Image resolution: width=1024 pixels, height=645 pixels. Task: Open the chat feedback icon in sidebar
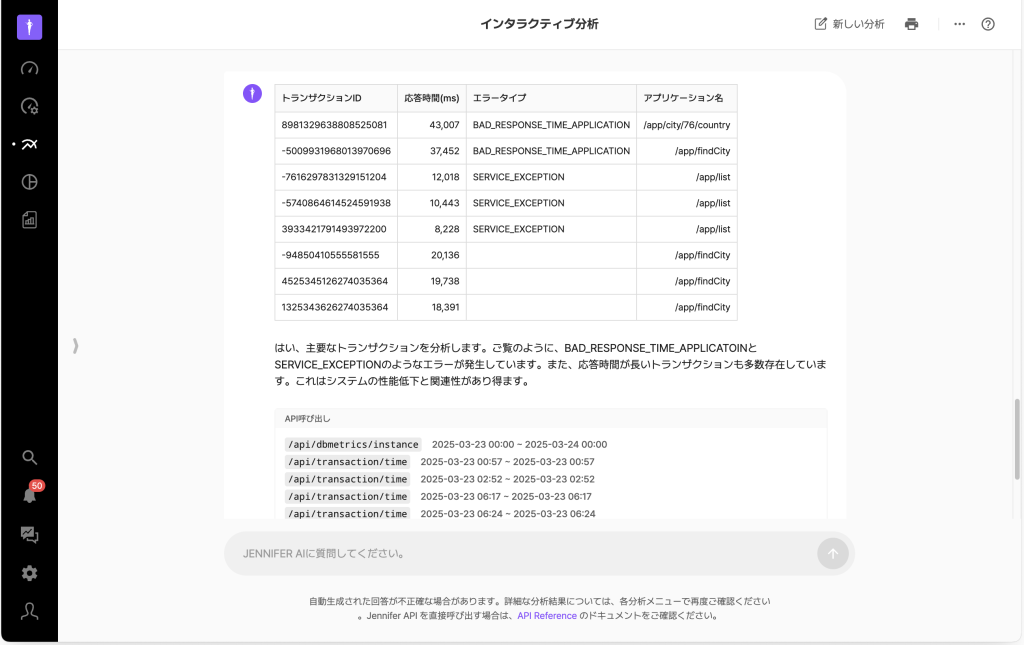click(x=29, y=535)
